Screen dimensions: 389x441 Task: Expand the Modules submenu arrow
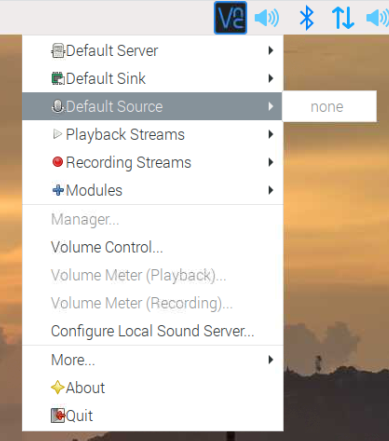pos(271,190)
